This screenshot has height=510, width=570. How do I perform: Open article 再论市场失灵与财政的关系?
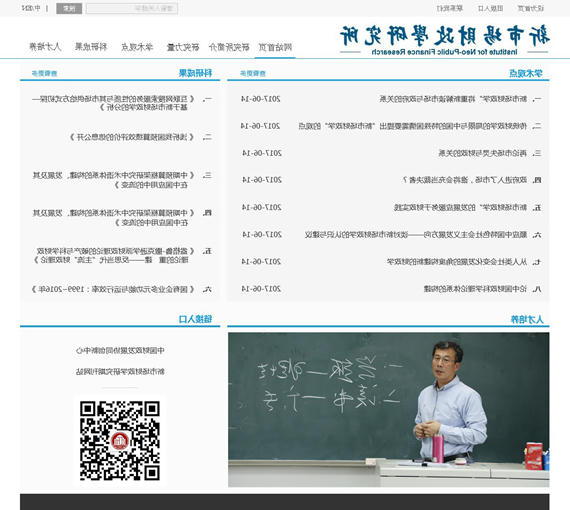[x=482, y=153]
